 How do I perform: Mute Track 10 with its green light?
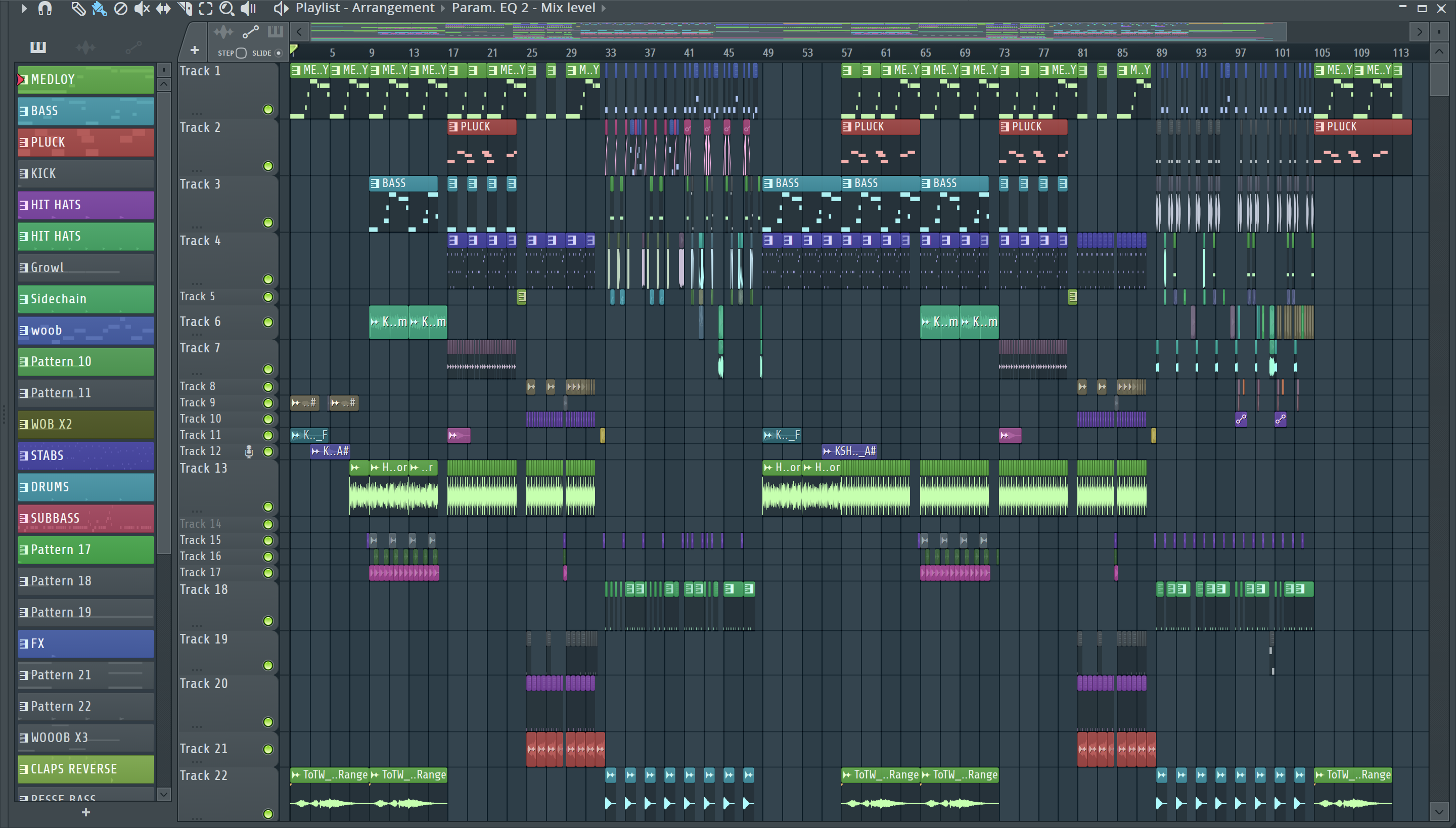pos(268,419)
